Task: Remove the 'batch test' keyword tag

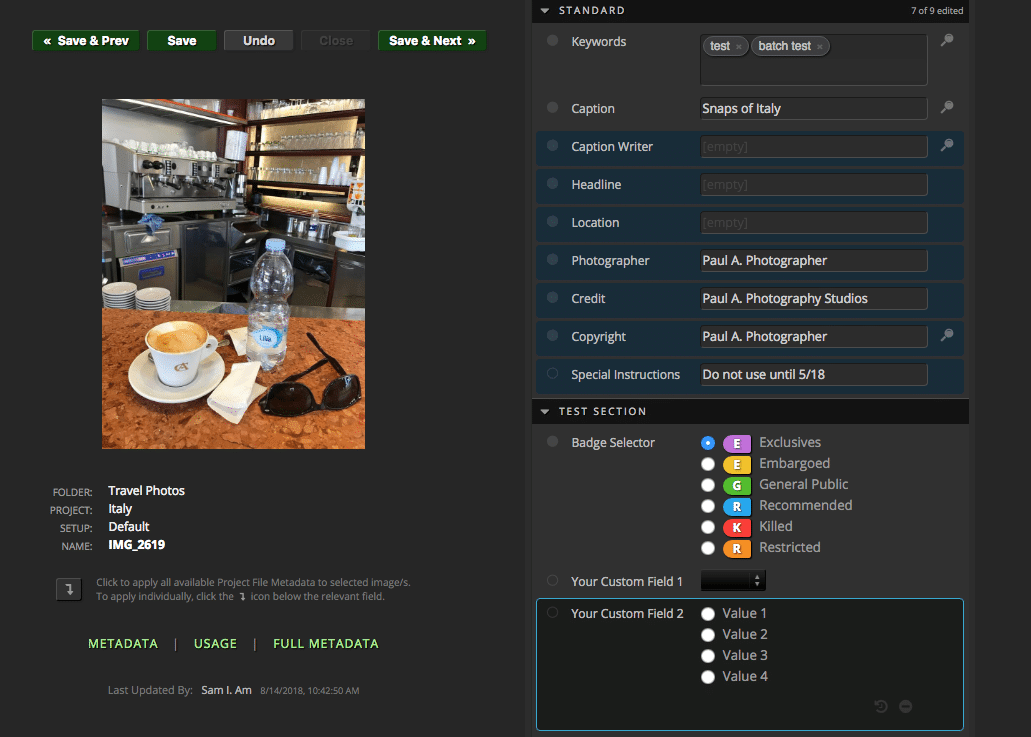Action: [820, 47]
